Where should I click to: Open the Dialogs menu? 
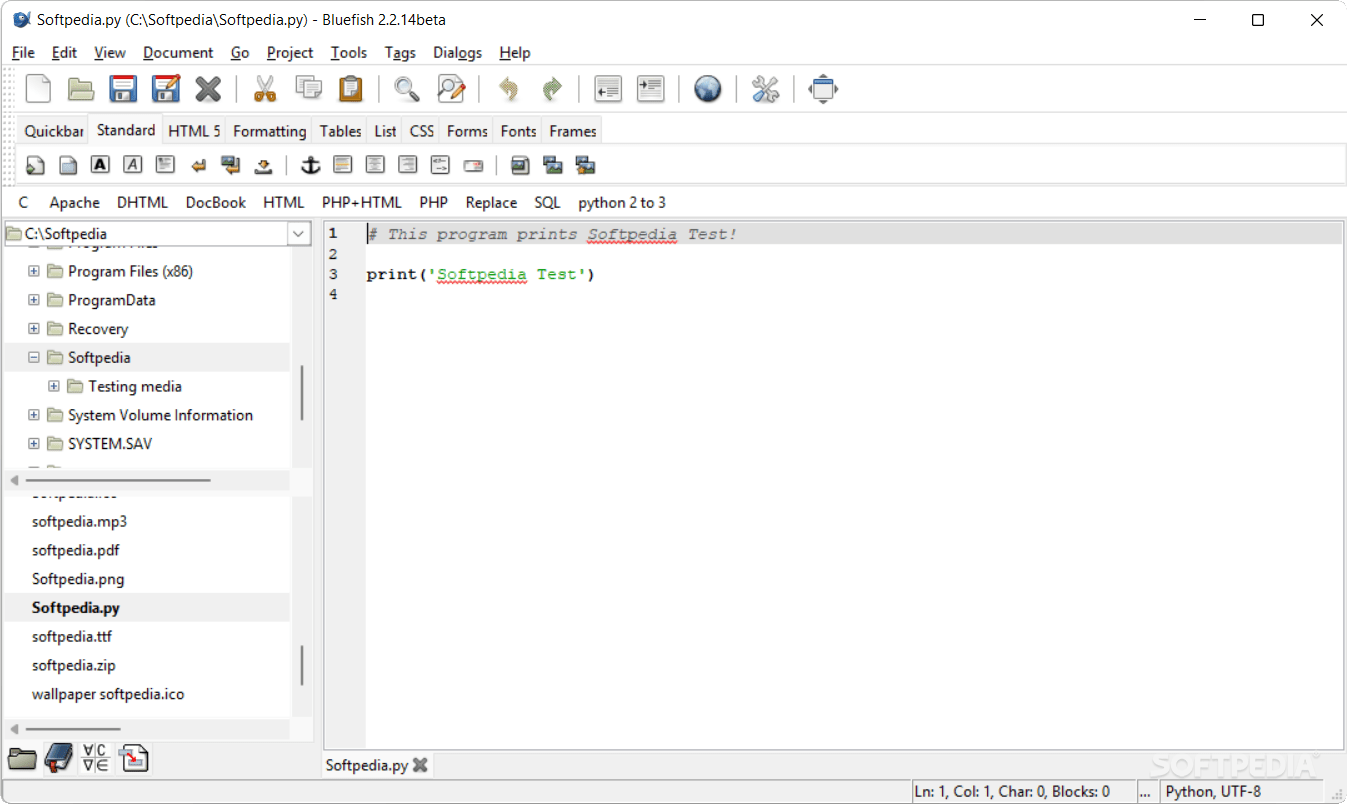[457, 52]
